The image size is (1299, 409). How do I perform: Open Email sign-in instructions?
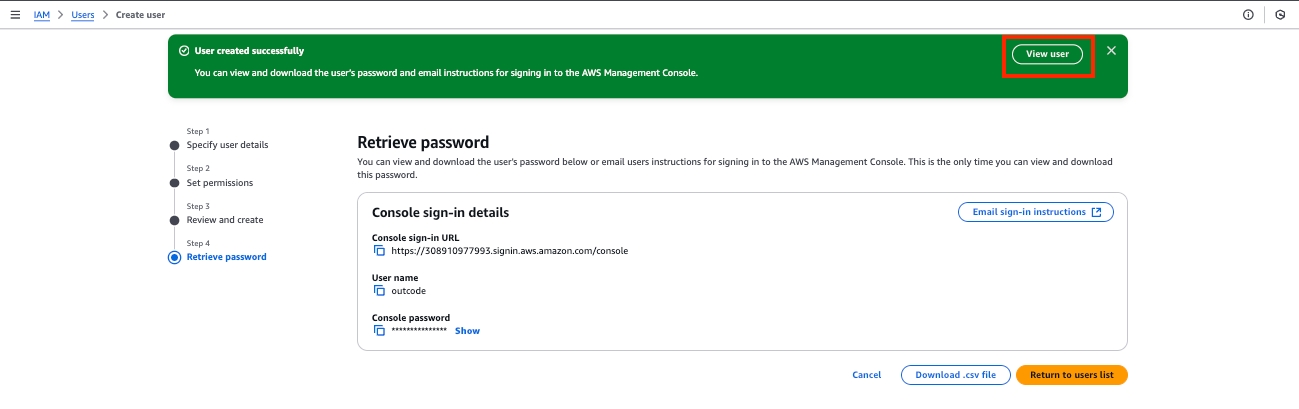click(x=1035, y=212)
